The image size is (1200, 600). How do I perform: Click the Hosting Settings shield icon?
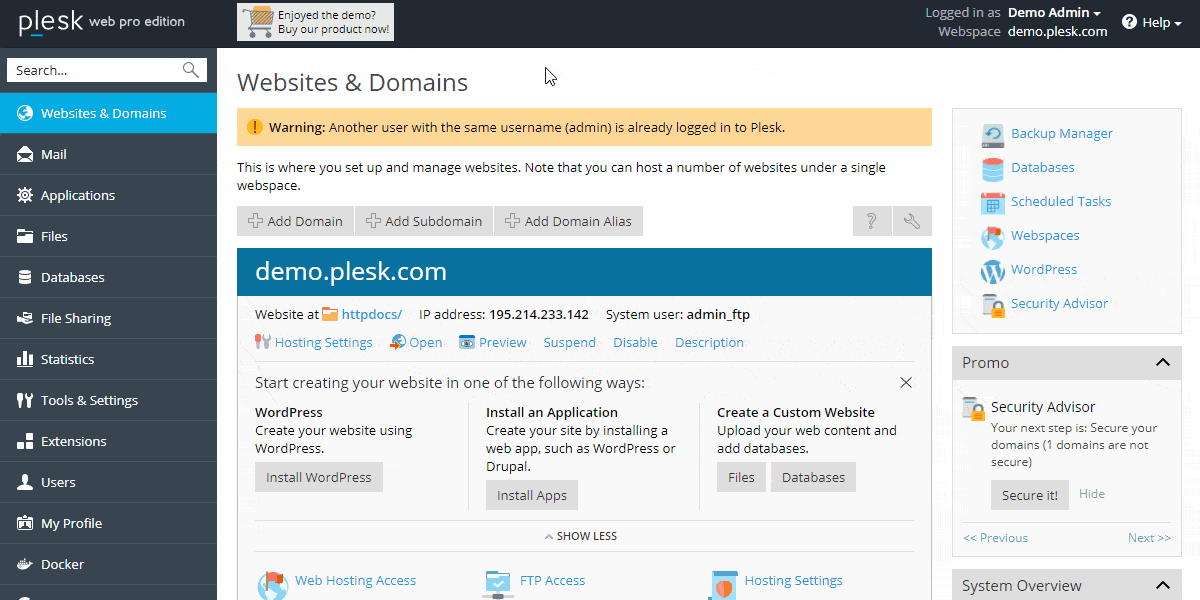724,584
